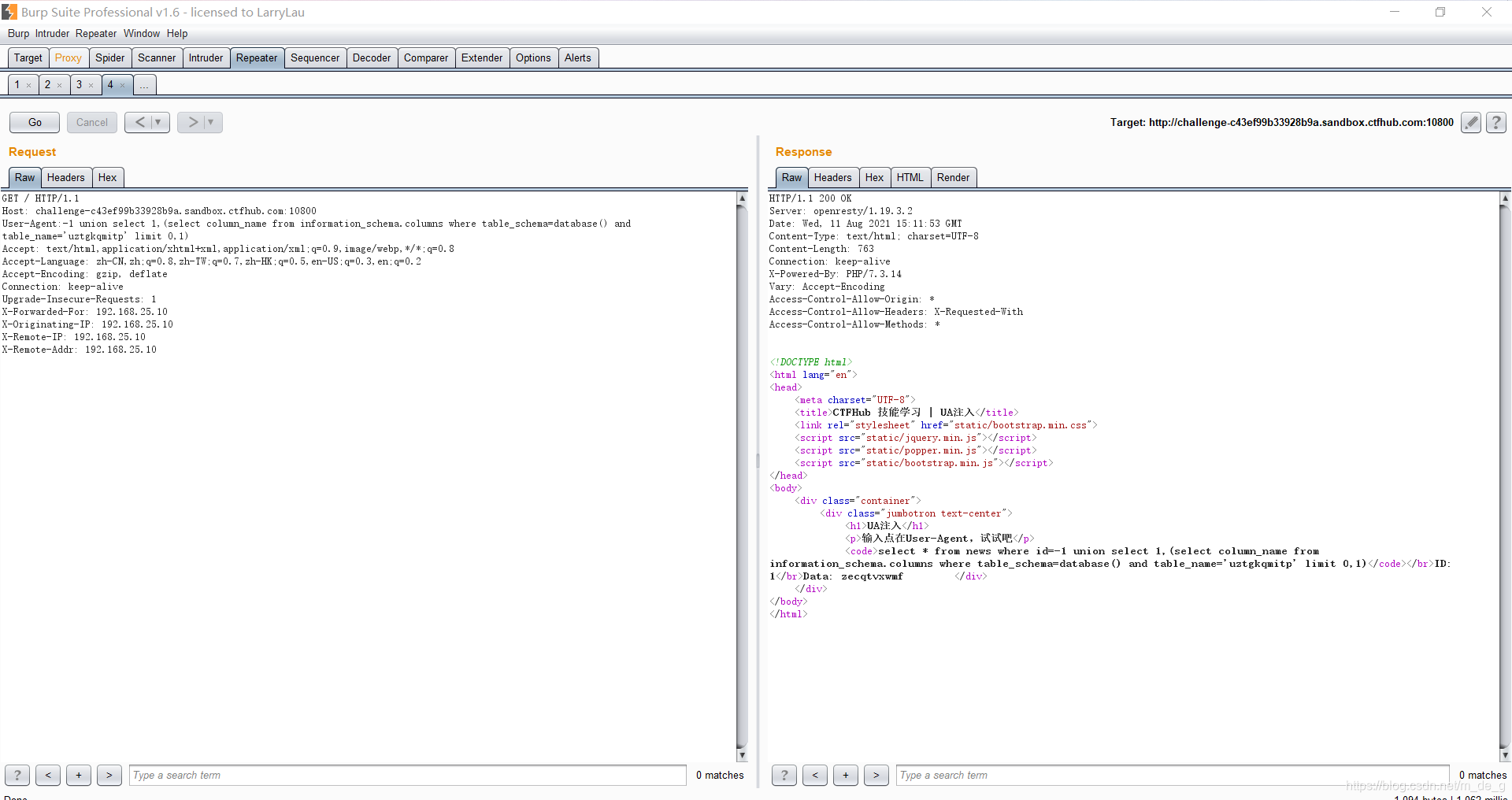Screen dimensions: 1512x800
Task: Open the Help menu
Action: click(x=177, y=33)
